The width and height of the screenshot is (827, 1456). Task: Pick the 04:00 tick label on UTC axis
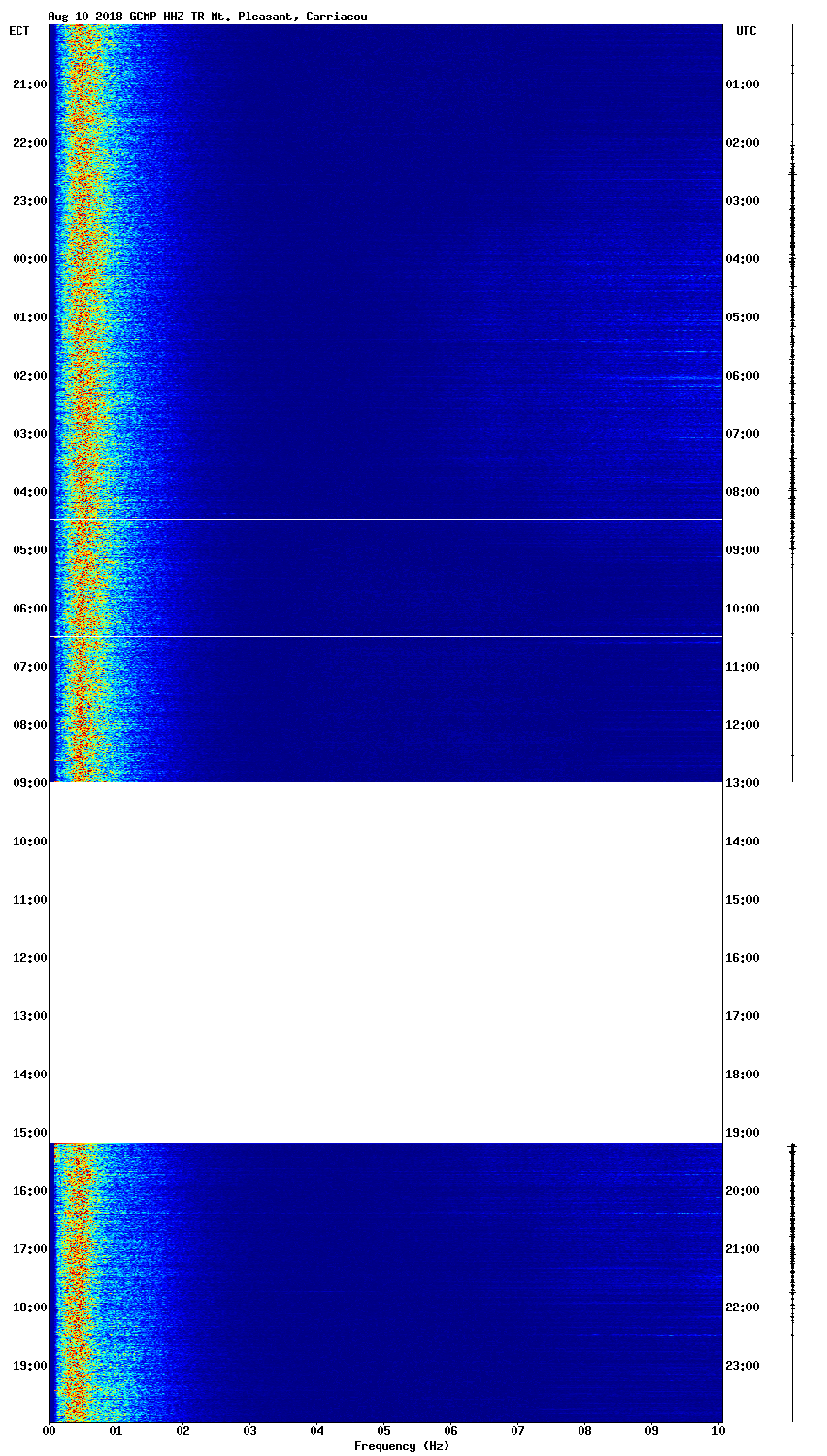pyautogui.click(x=743, y=259)
